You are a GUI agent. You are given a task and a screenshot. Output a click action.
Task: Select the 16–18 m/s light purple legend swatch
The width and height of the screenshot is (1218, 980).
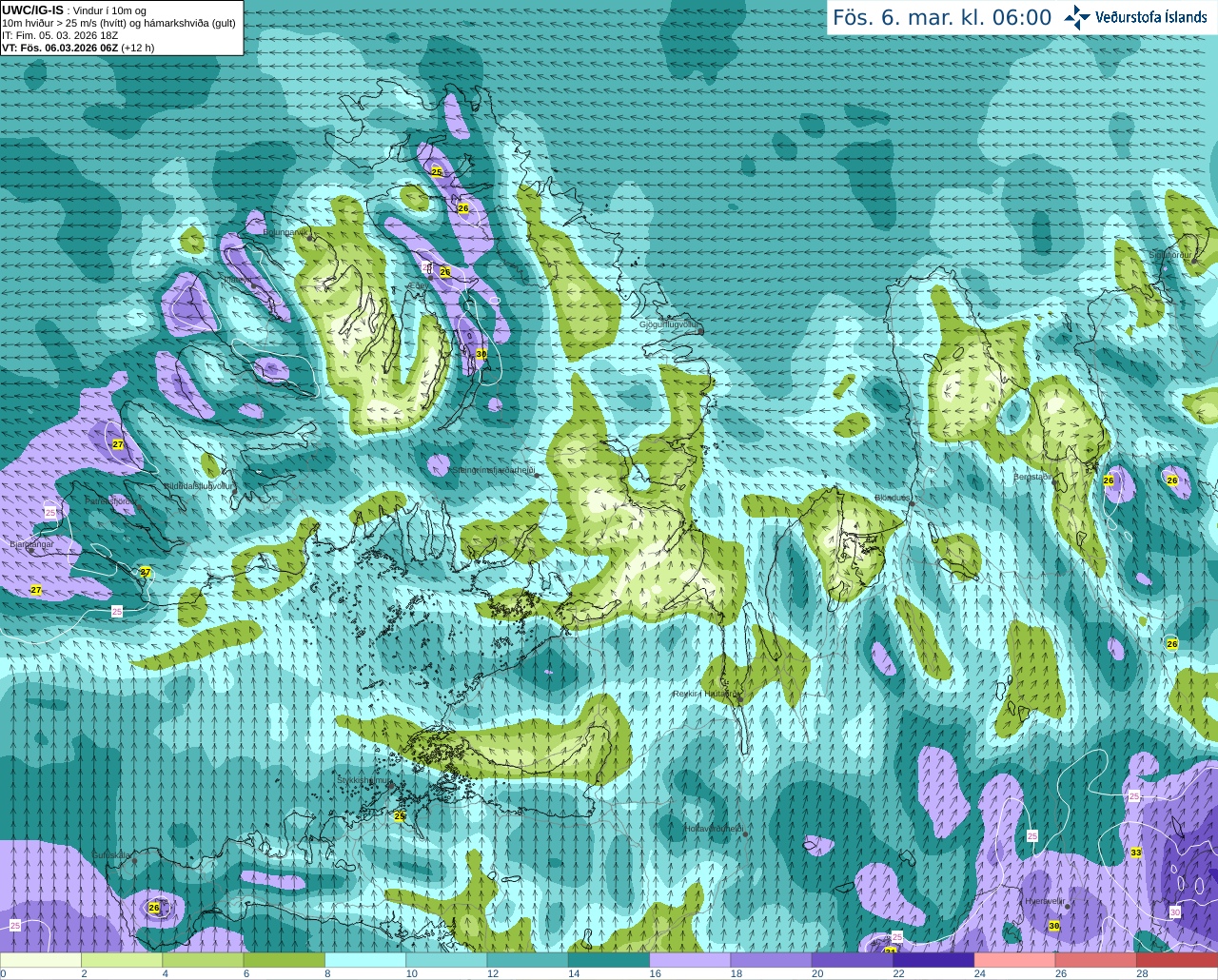coord(690,959)
